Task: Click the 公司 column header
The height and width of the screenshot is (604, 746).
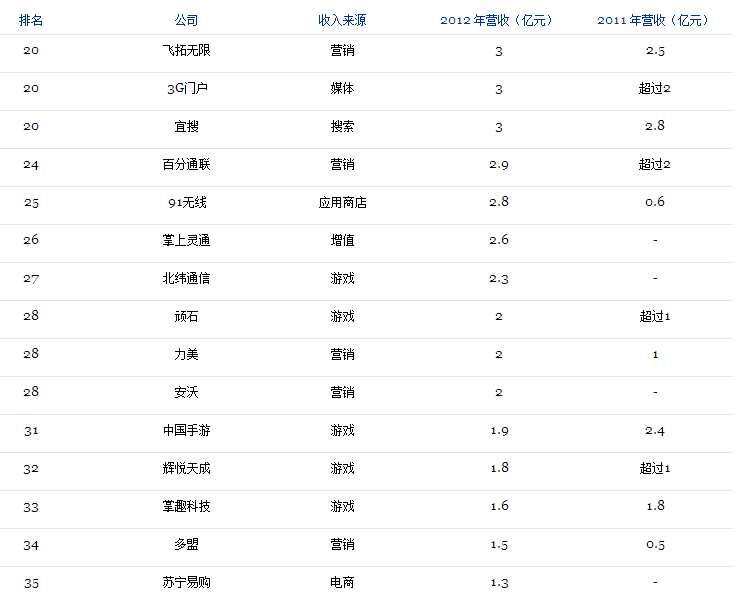Action: tap(186, 20)
